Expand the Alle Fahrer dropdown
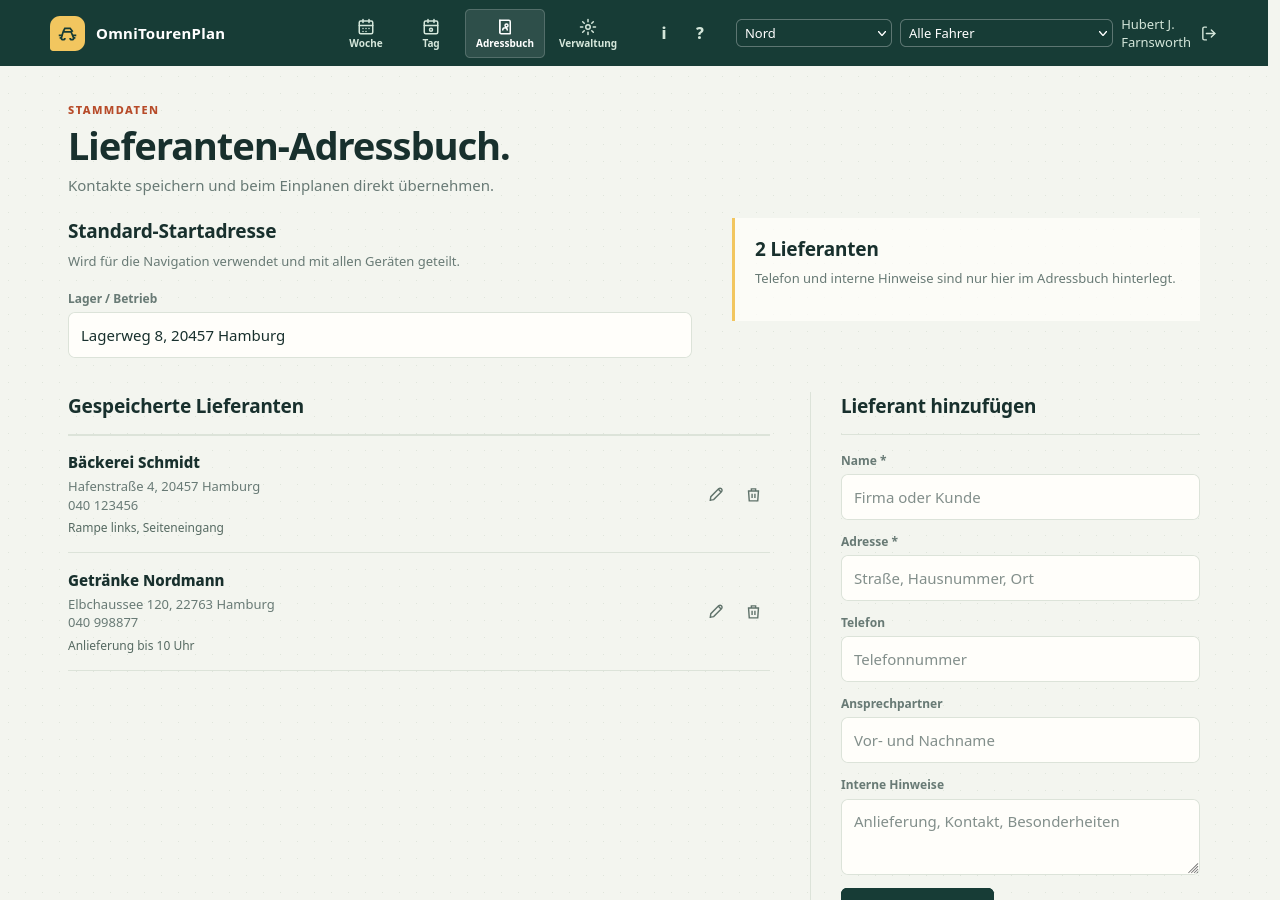This screenshot has width=1280, height=900. (x=1006, y=33)
